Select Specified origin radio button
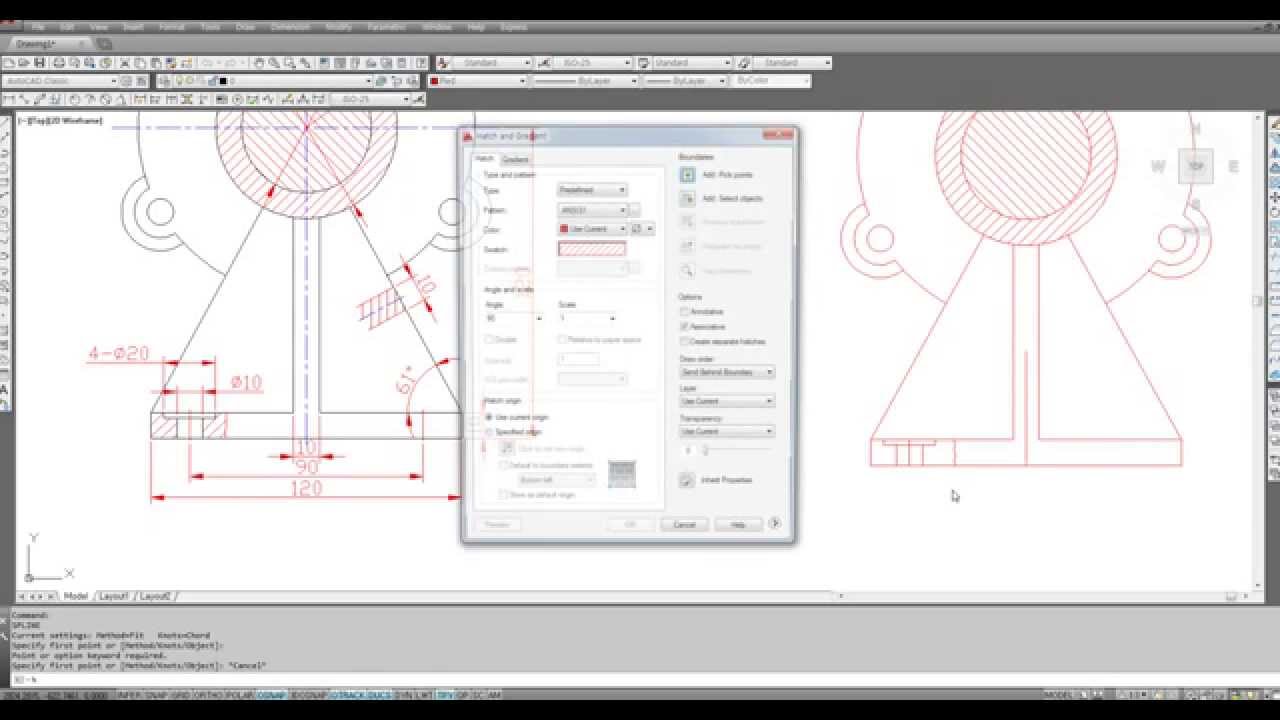Viewport: 1280px width, 720px height. point(489,432)
